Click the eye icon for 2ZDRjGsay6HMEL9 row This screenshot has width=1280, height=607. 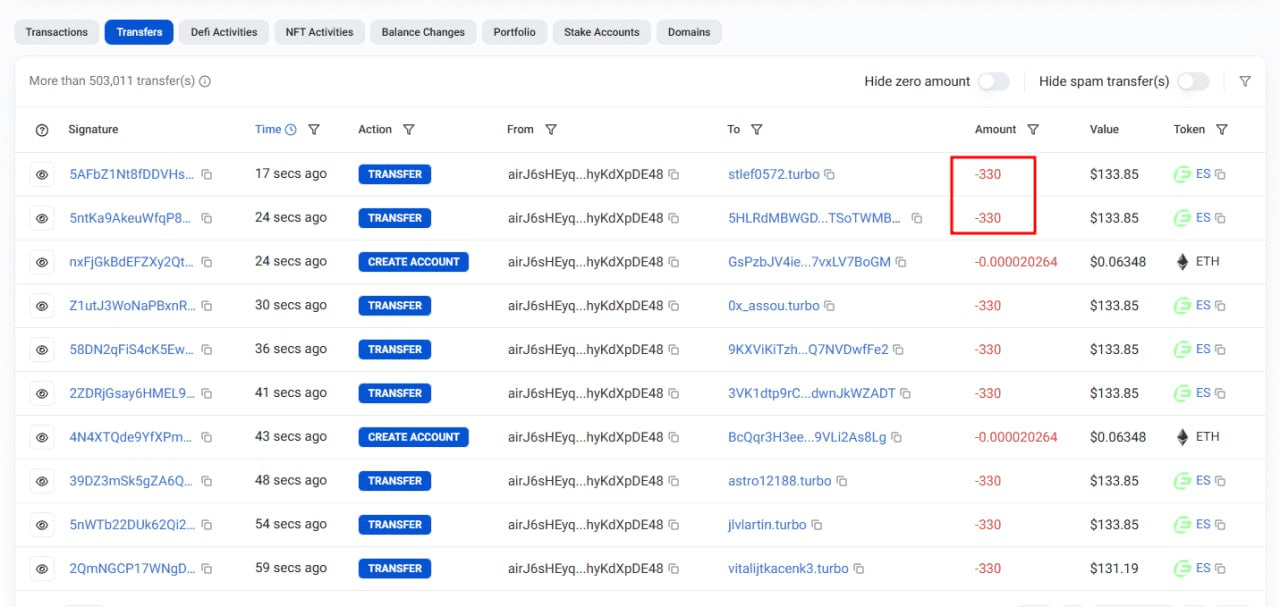coord(42,394)
